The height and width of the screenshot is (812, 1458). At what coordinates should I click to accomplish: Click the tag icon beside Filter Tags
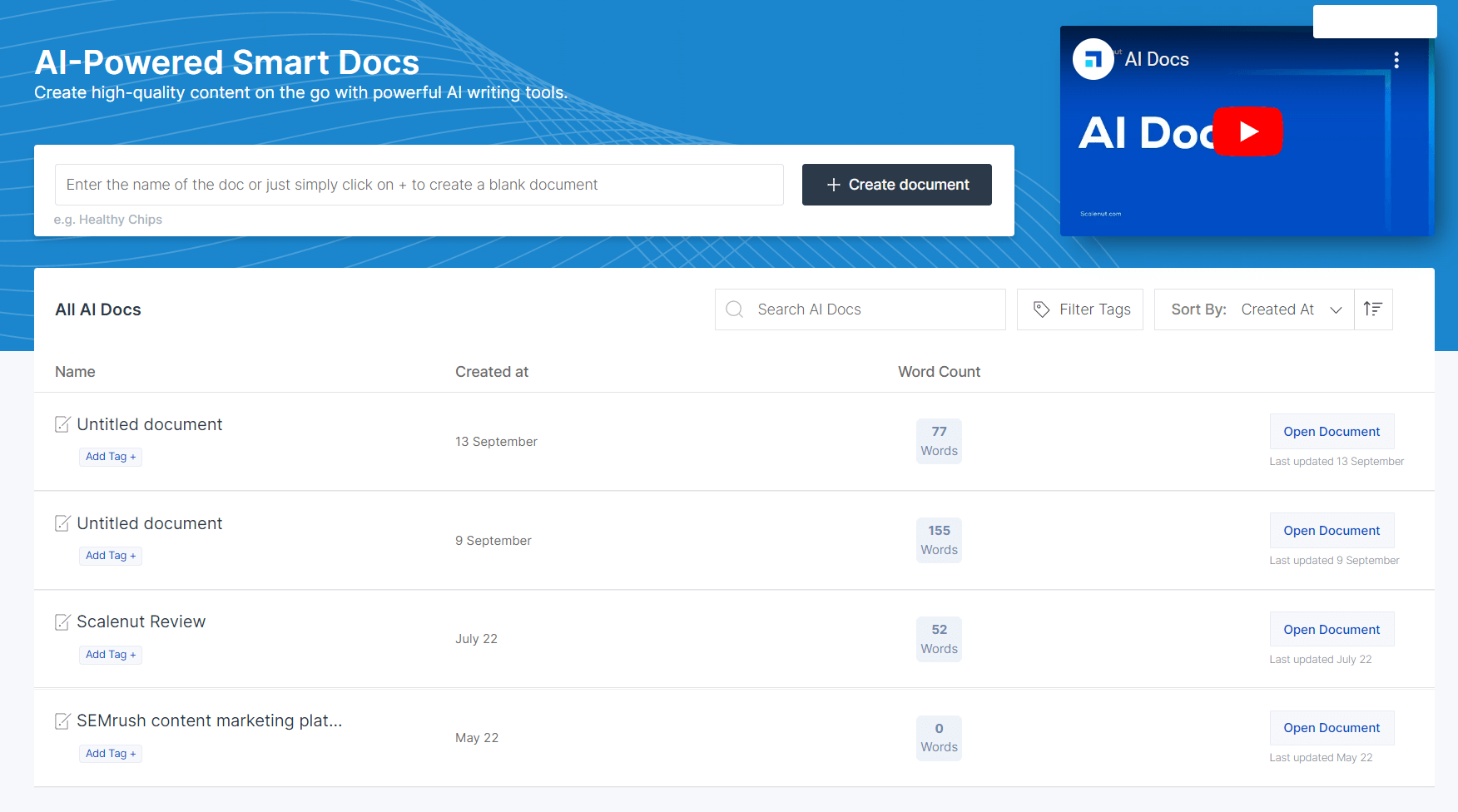tap(1041, 309)
